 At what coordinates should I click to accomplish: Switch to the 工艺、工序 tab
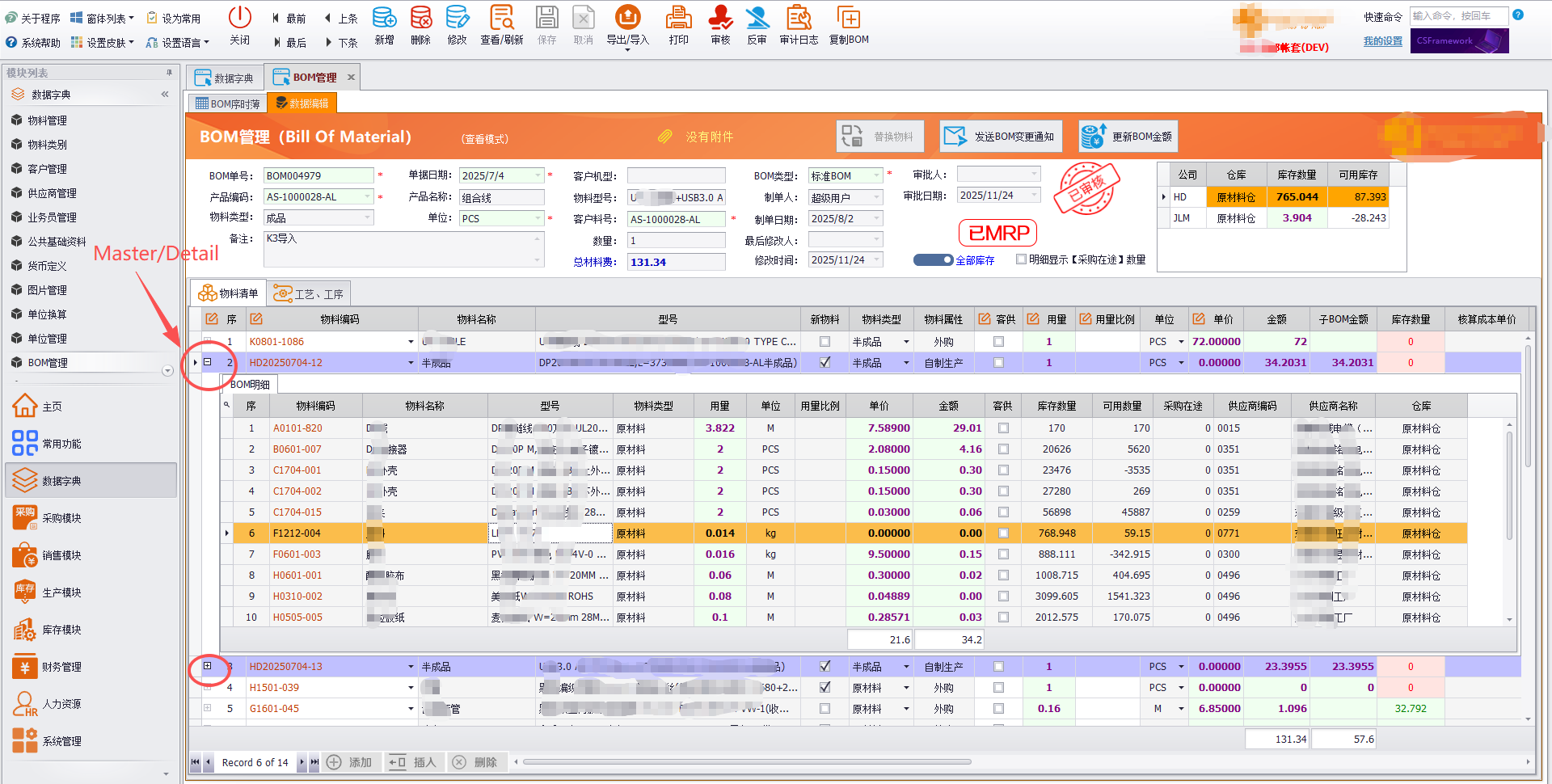point(309,293)
